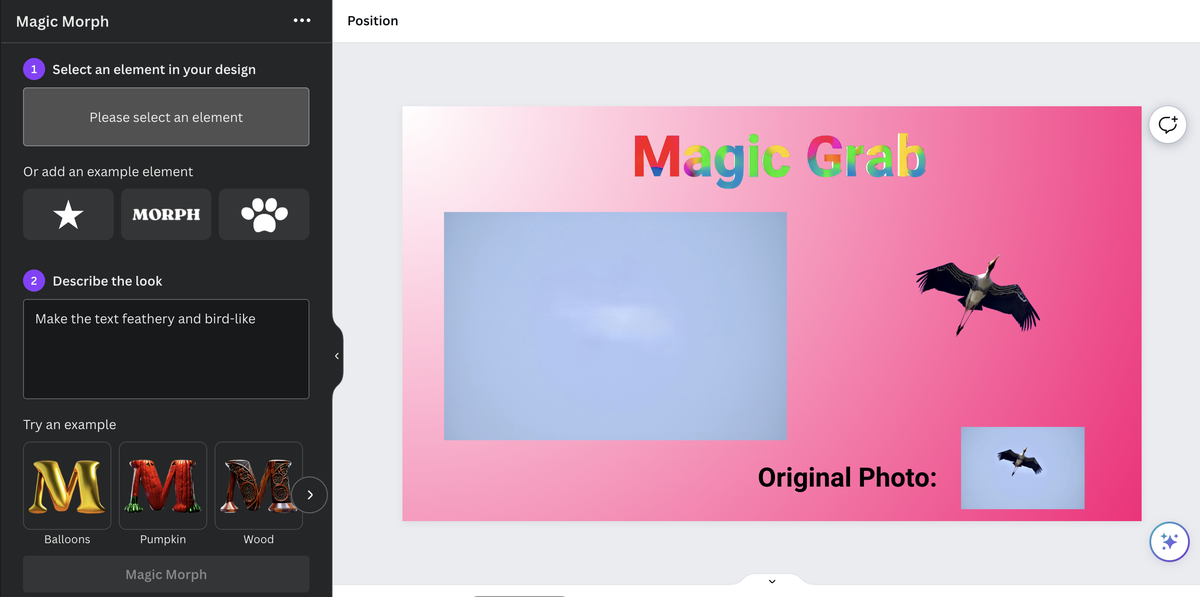Choose the Wood style example
This screenshot has width=1200, height=597.
click(258, 484)
